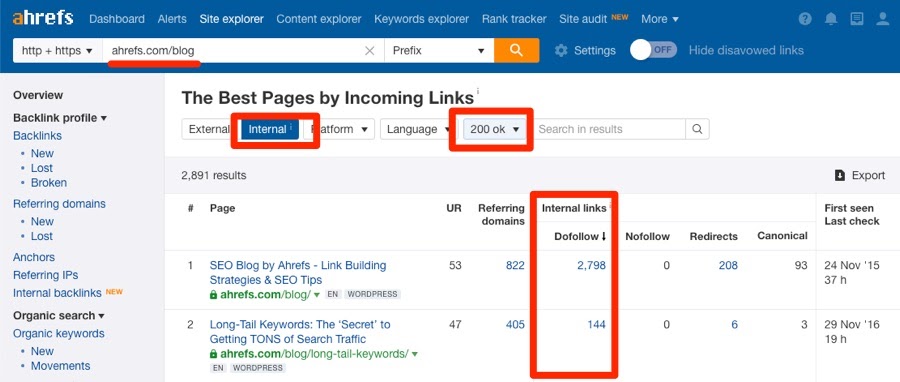900x382 pixels.
Task: Click the Ahrefs logo
Action: coord(43,18)
